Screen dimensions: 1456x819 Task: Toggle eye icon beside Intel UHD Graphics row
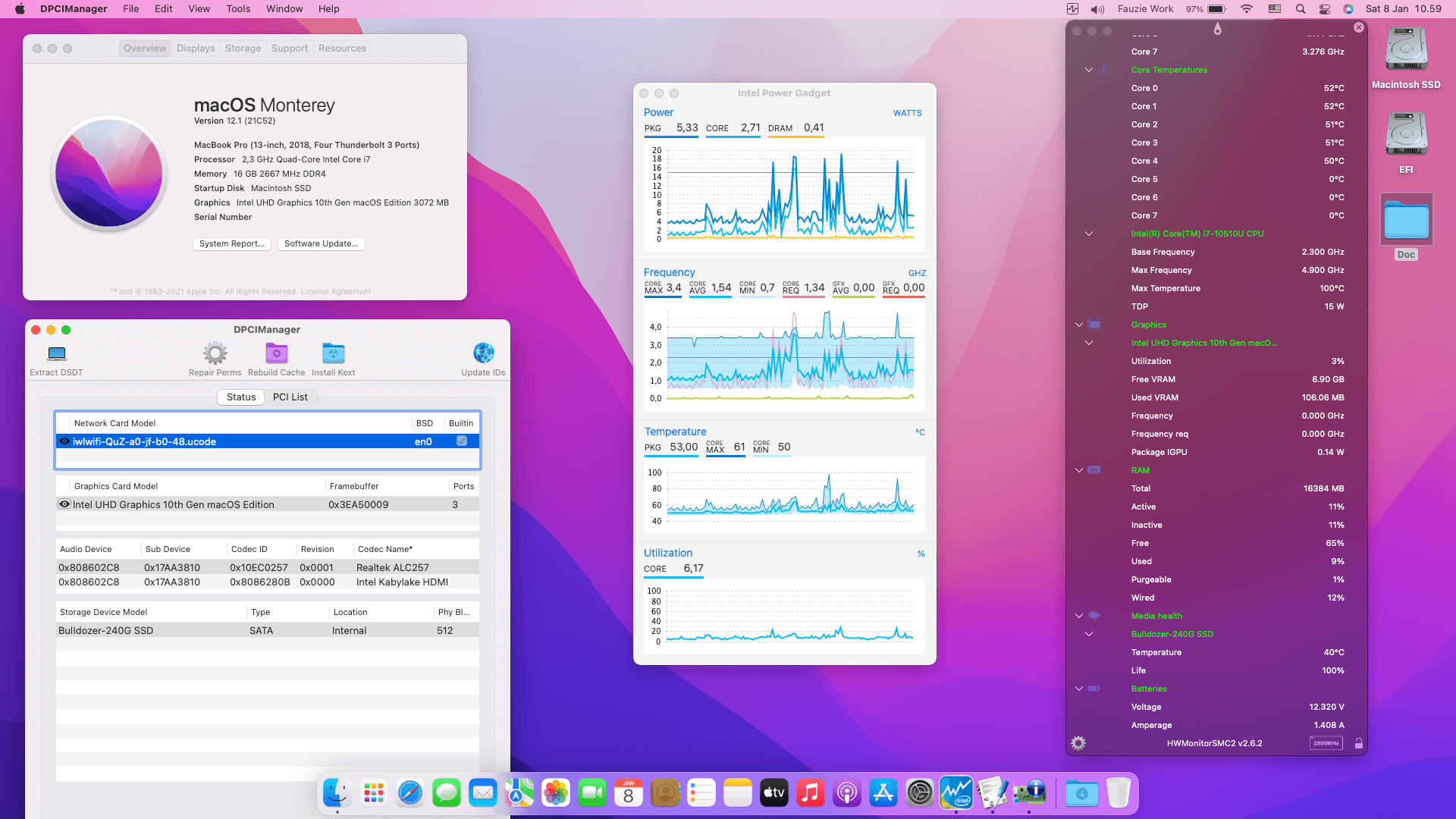(64, 504)
